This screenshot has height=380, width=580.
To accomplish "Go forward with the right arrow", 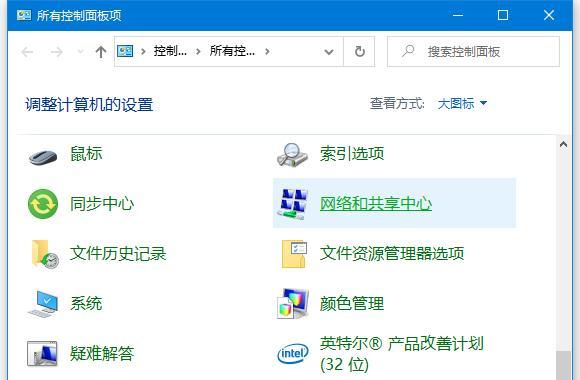I will pyautogui.click(x=57, y=52).
